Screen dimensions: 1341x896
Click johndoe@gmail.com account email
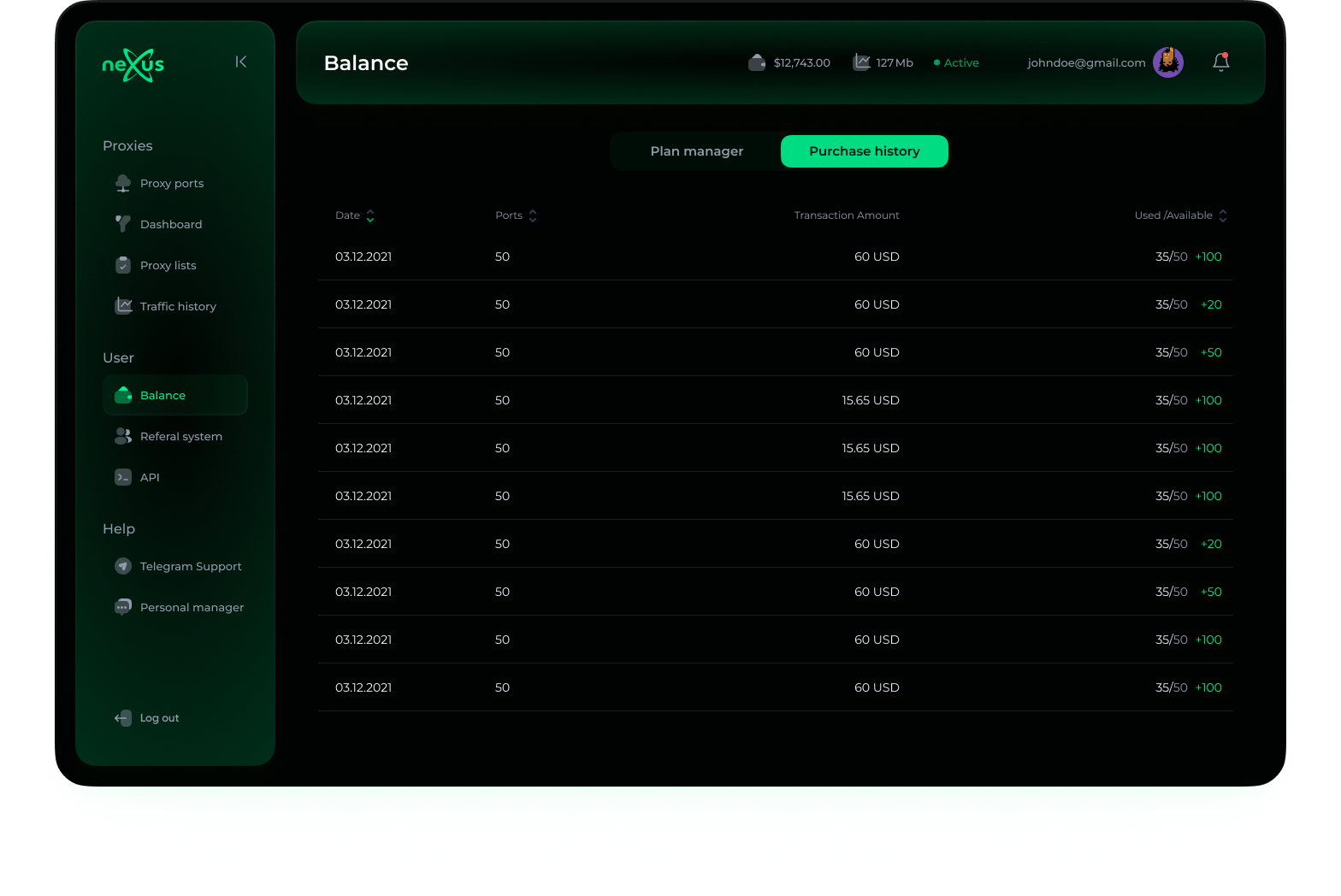coord(1086,62)
